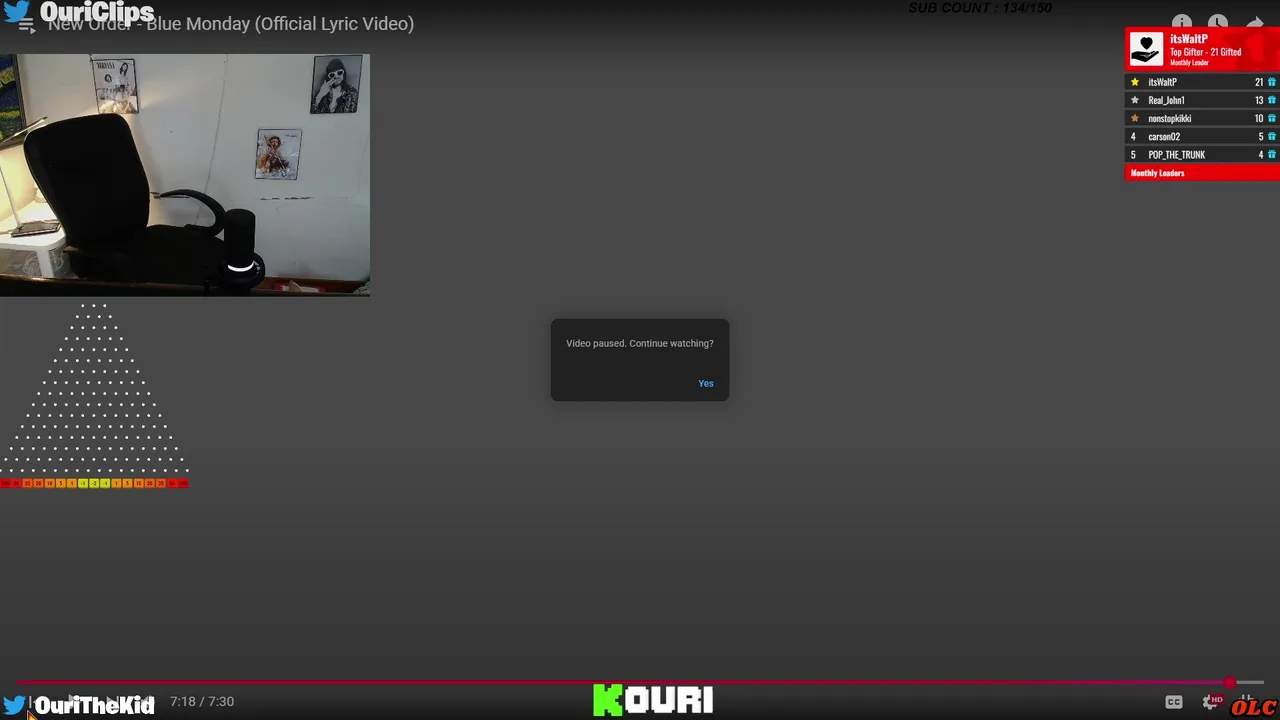The height and width of the screenshot is (720, 1280).
Task: Click the 7:18 / 7:30 time display
Action: pos(202,701)
